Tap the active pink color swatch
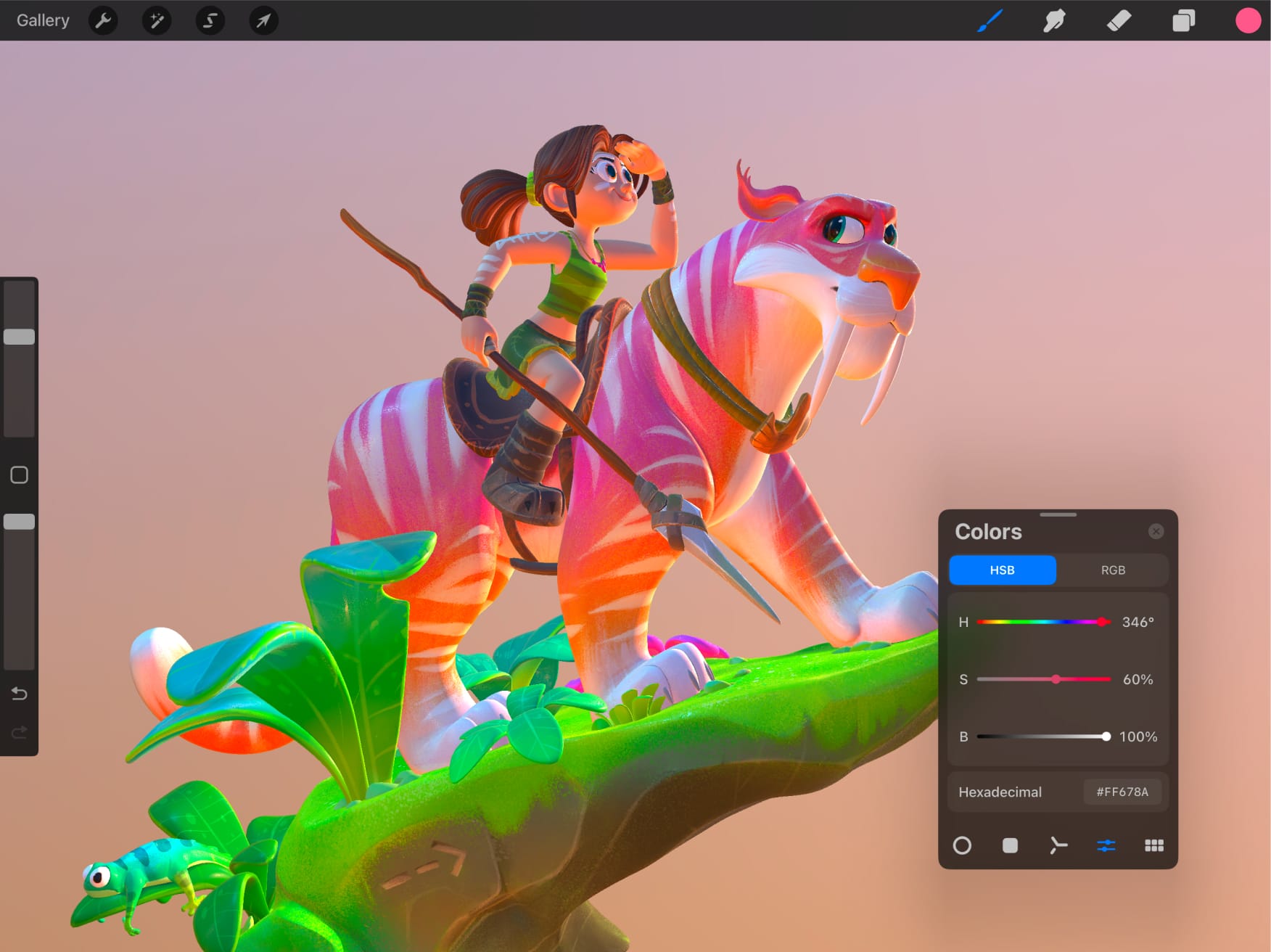This screenshot has height=952, width=1271. point(1248,20)
